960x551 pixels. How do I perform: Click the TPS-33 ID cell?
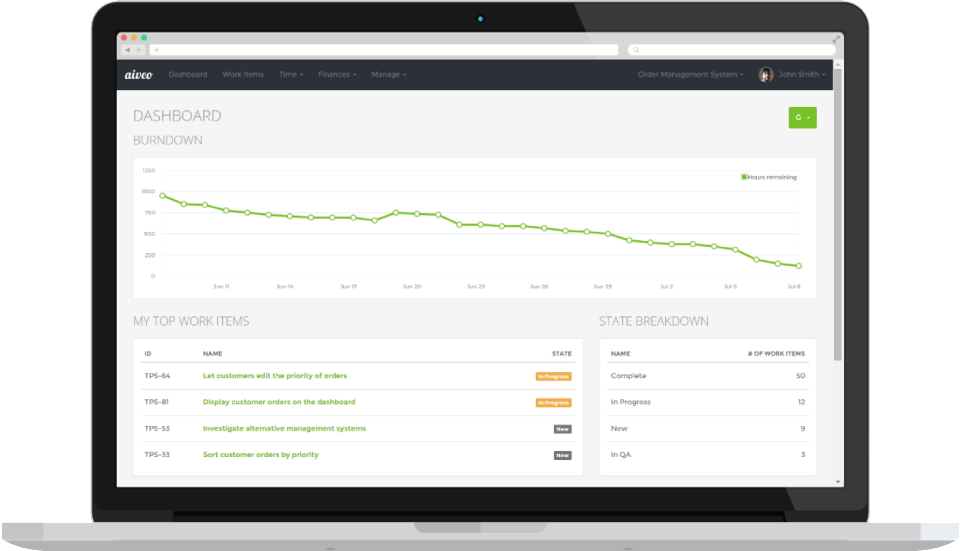point(157,455)
